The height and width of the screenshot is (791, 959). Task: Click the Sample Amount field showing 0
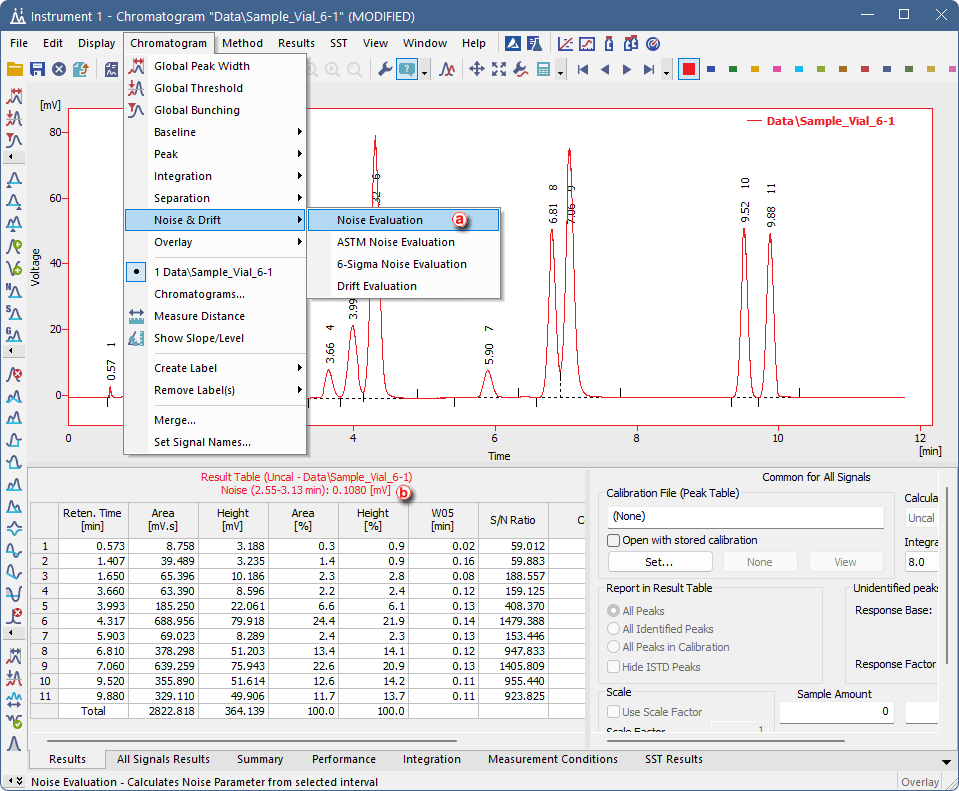click(x=837, y=711)
